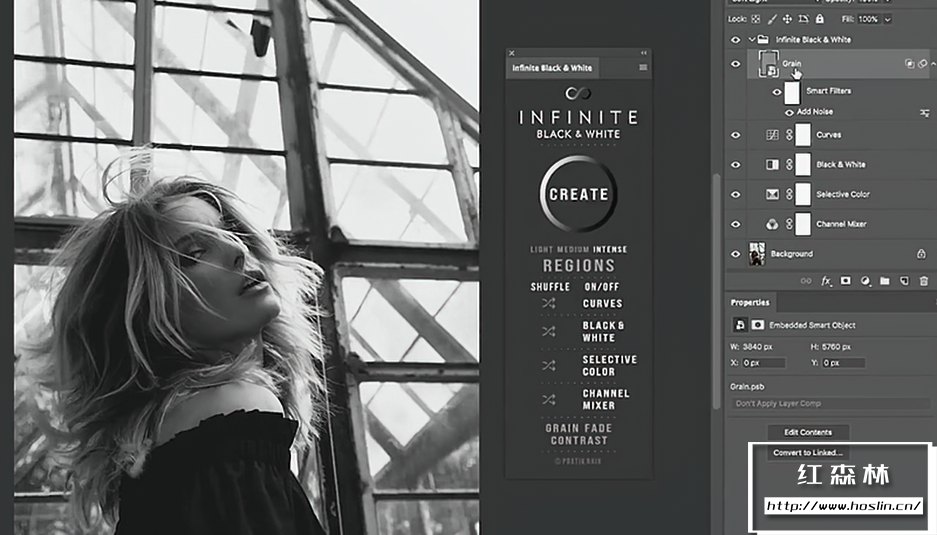Hide the Grain layer
Viewport: 937px width, 535px height.
(x=736, y=64)
